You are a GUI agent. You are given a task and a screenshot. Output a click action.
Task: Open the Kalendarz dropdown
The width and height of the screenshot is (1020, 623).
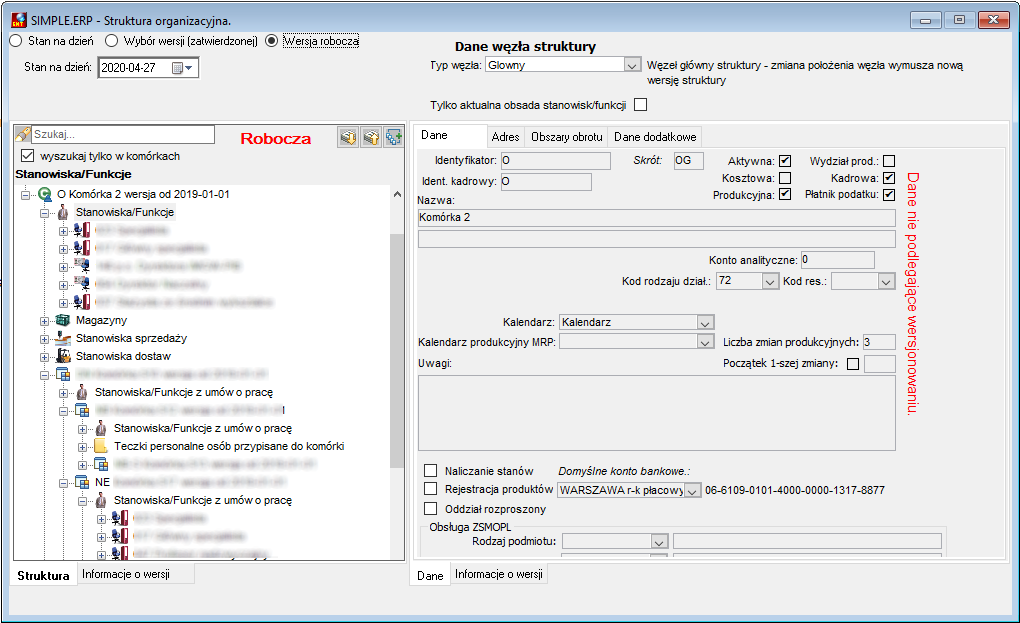coord(705,323)
